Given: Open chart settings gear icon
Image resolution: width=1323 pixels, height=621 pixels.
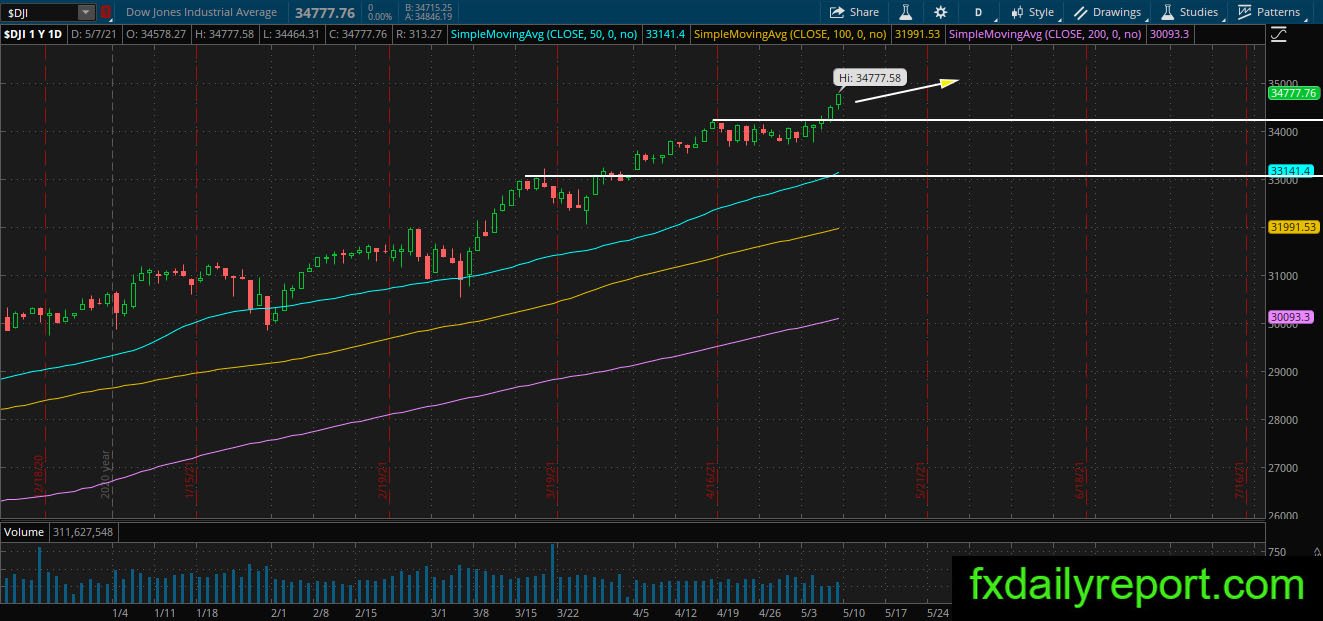Looking at the screenshot, I should (940, 12).
